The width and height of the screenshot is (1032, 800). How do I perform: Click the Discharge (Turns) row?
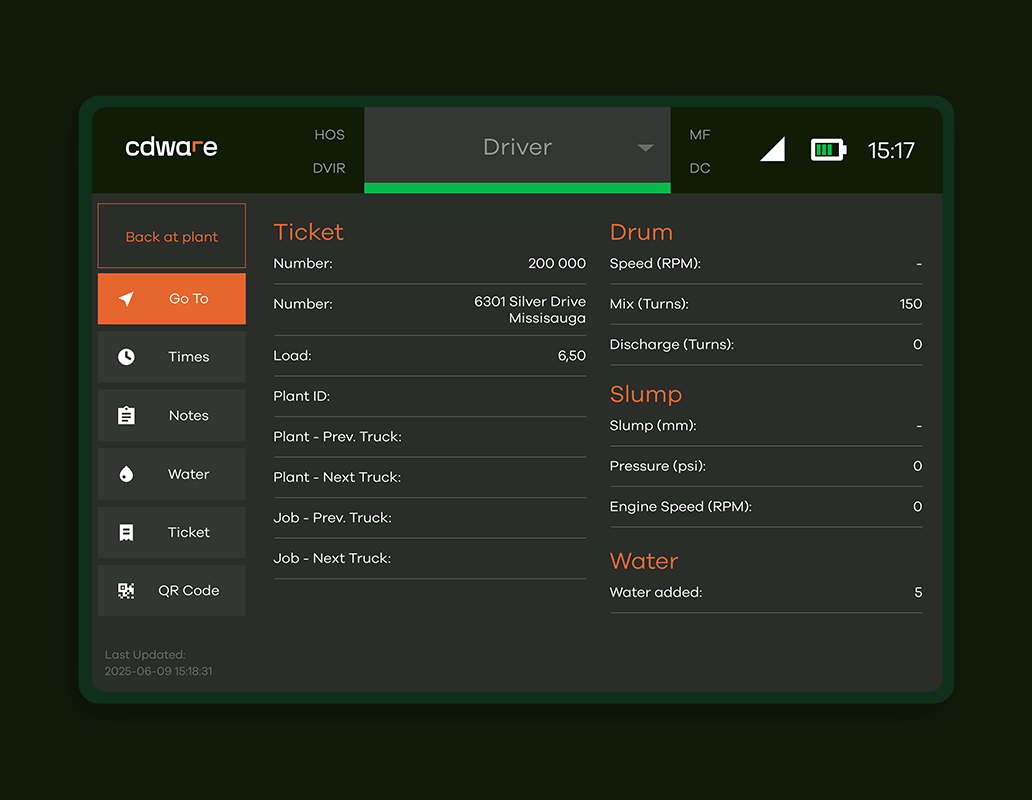pyautogui.click(x=766, y=345)
